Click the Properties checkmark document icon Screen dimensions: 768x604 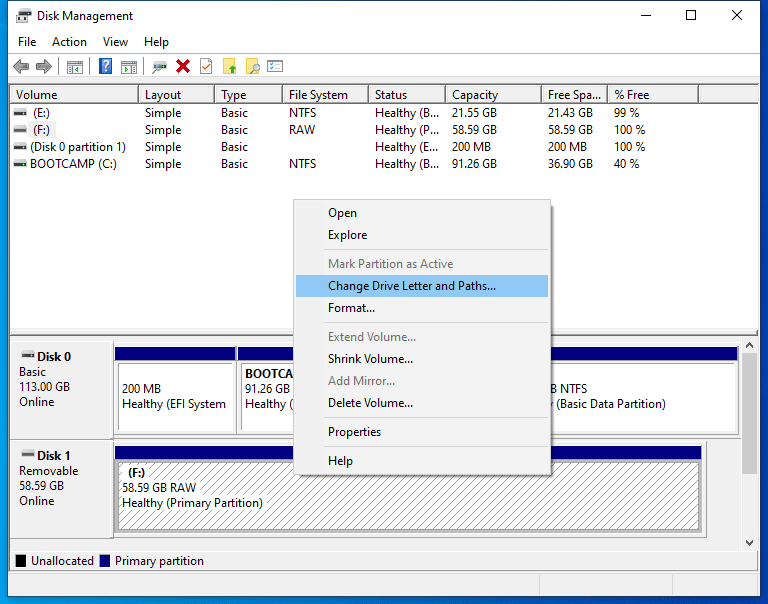coord(206,66)
